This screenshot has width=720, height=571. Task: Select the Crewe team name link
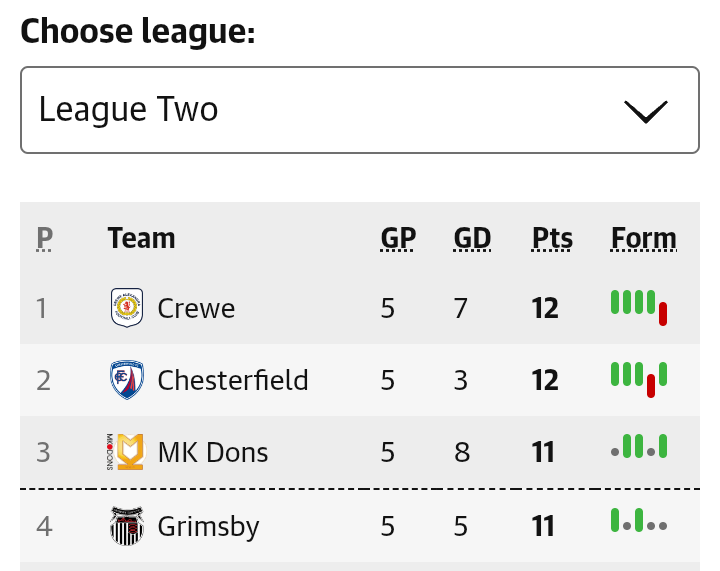click(196, 308)
